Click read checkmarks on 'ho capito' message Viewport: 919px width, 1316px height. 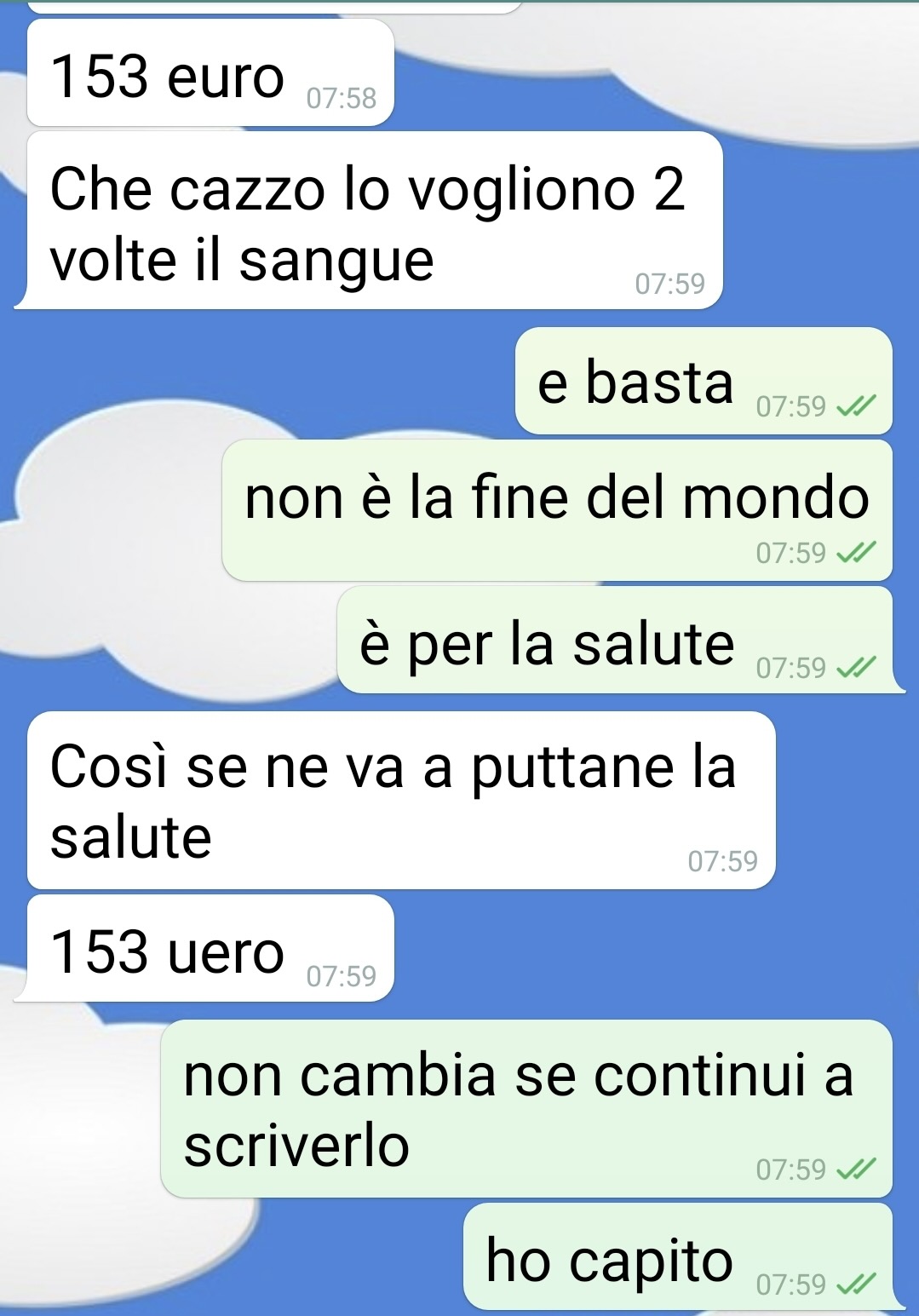[855, 1284]
